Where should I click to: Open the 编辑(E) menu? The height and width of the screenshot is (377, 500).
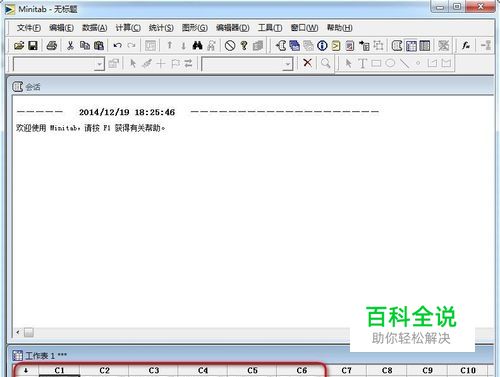pos(61,28)
